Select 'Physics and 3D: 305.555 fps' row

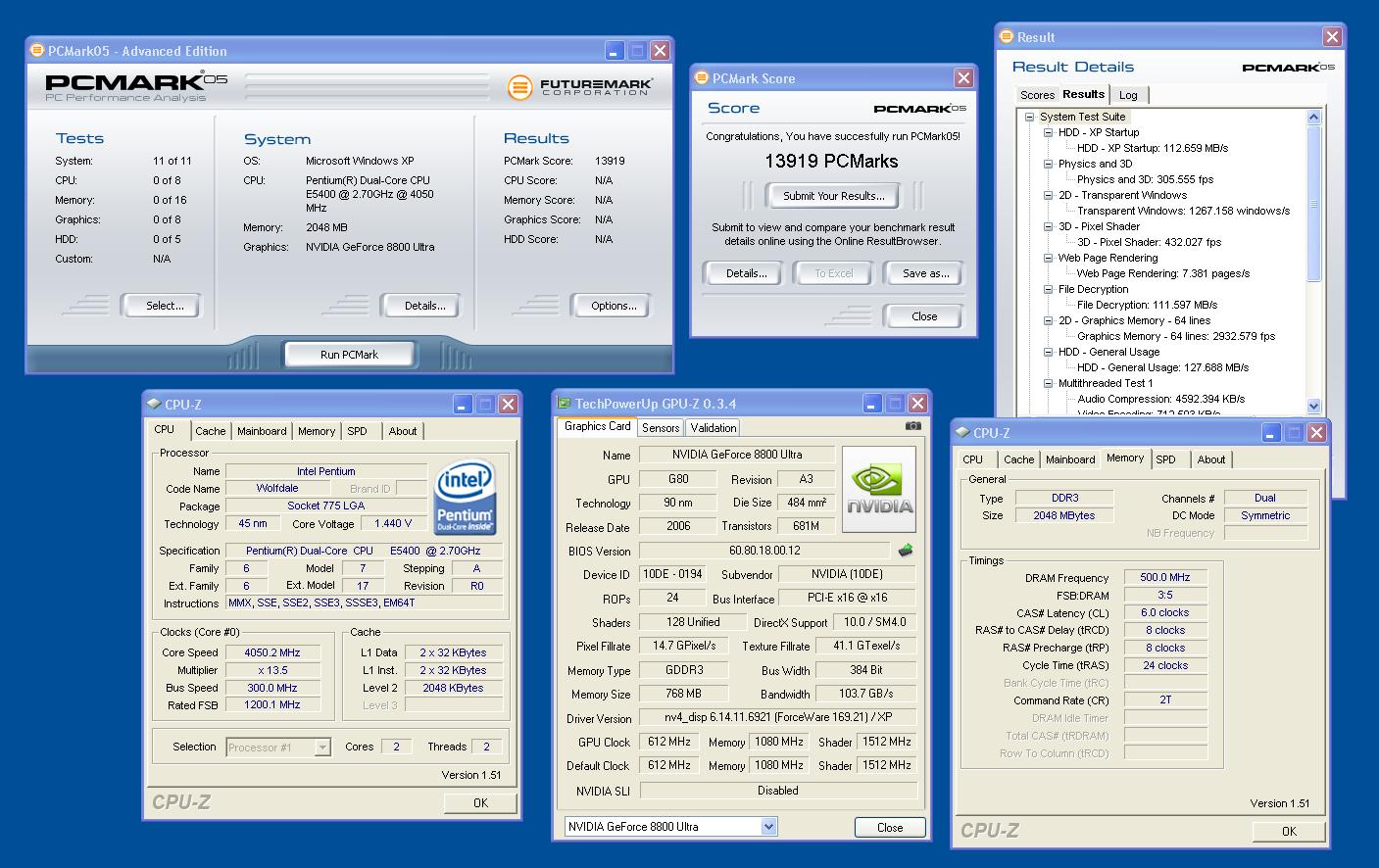pyautogui.click(x=1146, y=179)
